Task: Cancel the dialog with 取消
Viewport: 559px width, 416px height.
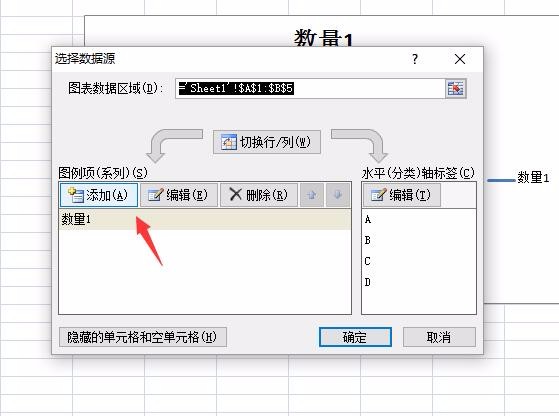Action: point(439,337)
